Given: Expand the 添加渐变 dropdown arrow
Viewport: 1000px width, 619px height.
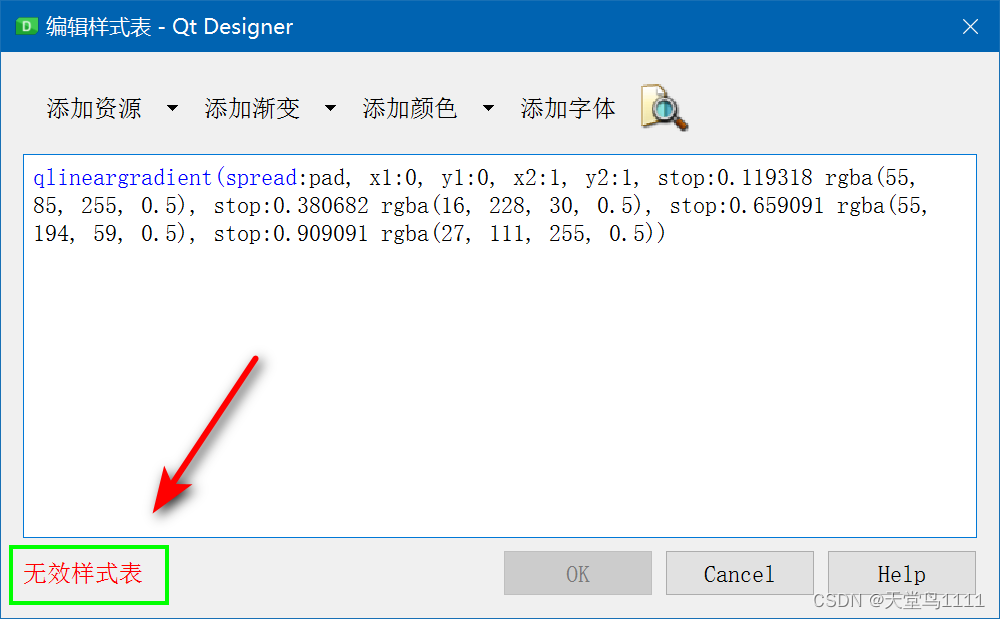Looking at the screenshot, I should (x=330, y=108).
